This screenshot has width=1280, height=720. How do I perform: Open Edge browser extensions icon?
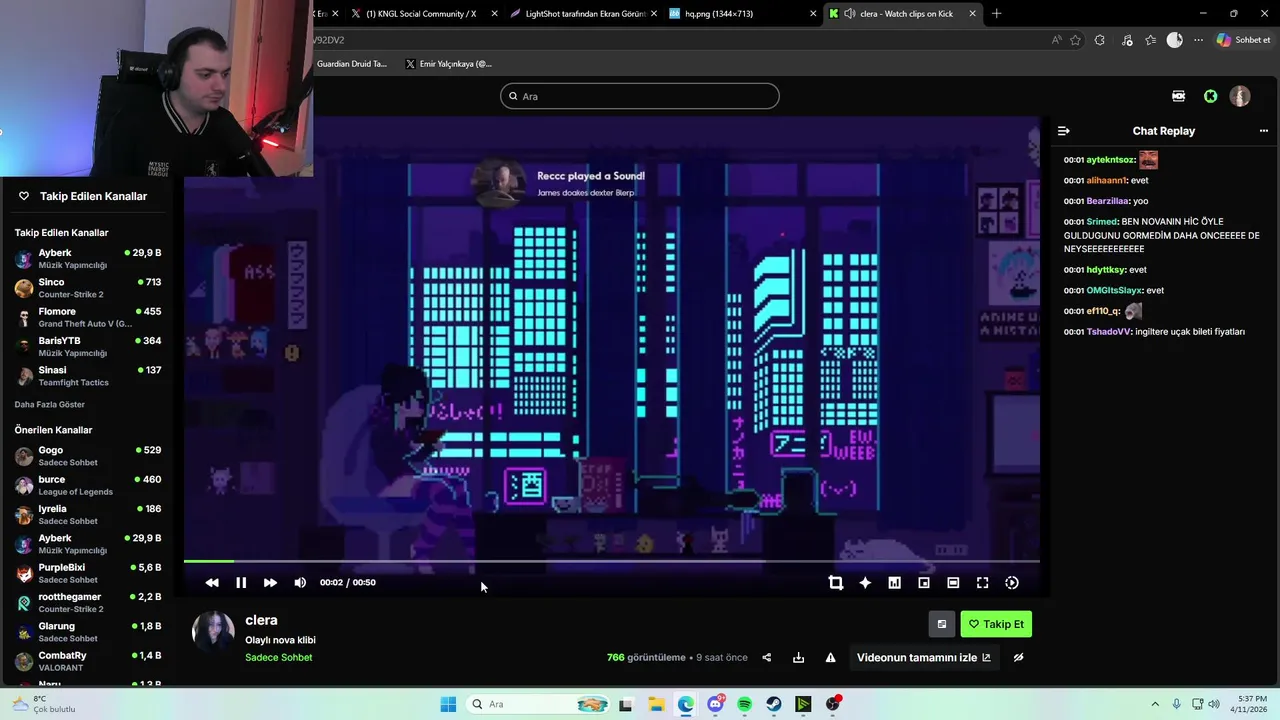coord(1100,40)
